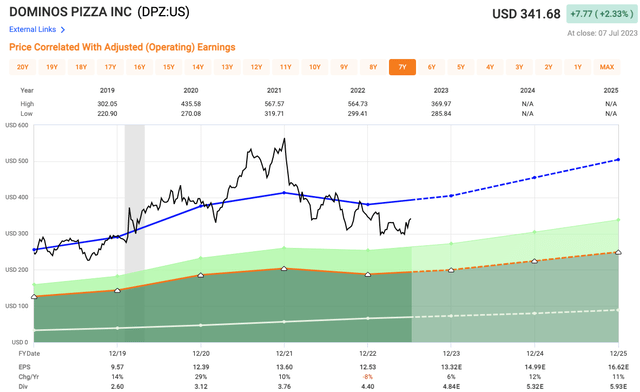The height and width of the screenshot is (392, 640).
Task: Click the dashed blue endpoint at 12/25
Action: [618, 160]
